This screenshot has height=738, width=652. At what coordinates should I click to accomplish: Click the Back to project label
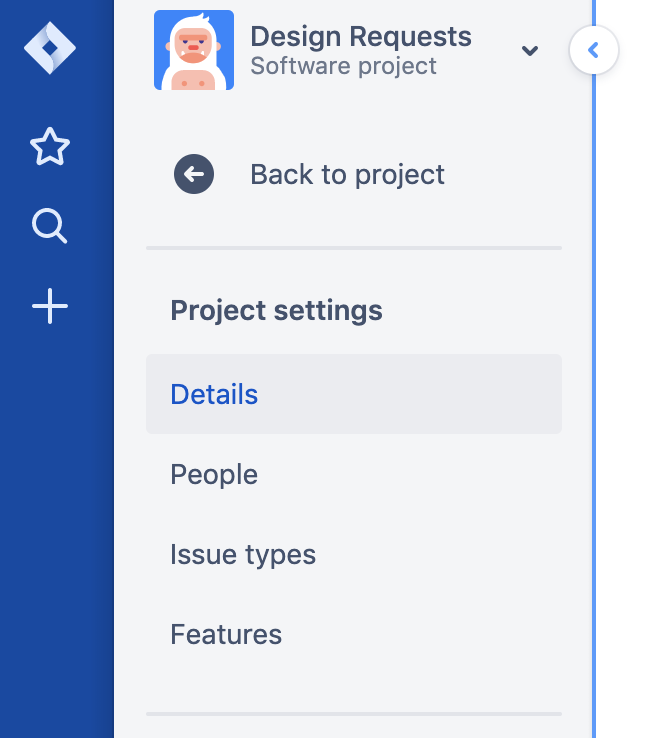coord(347,175)
